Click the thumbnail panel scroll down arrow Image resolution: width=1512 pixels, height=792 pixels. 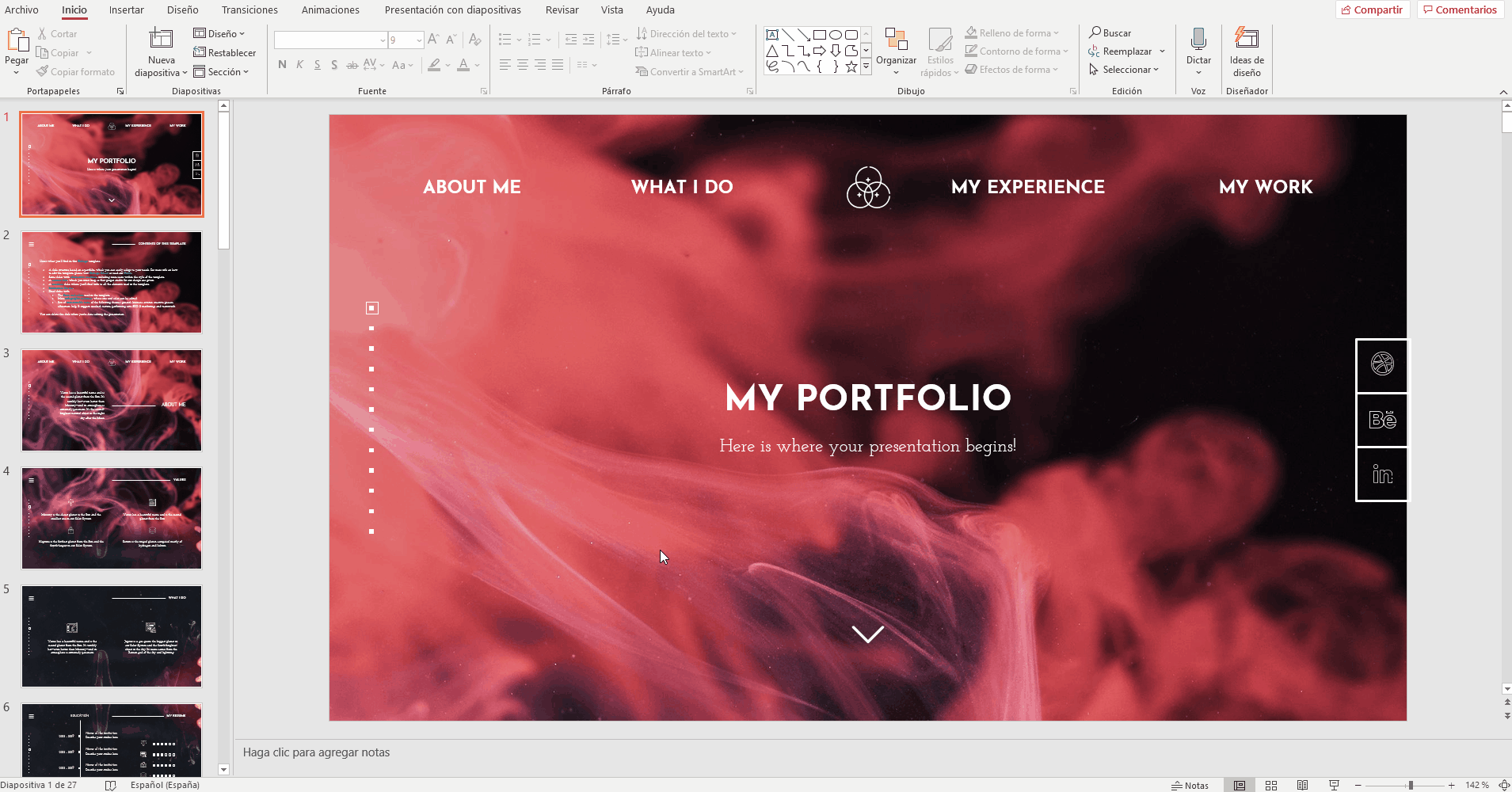pyautogui.click(x=223, y=769)
